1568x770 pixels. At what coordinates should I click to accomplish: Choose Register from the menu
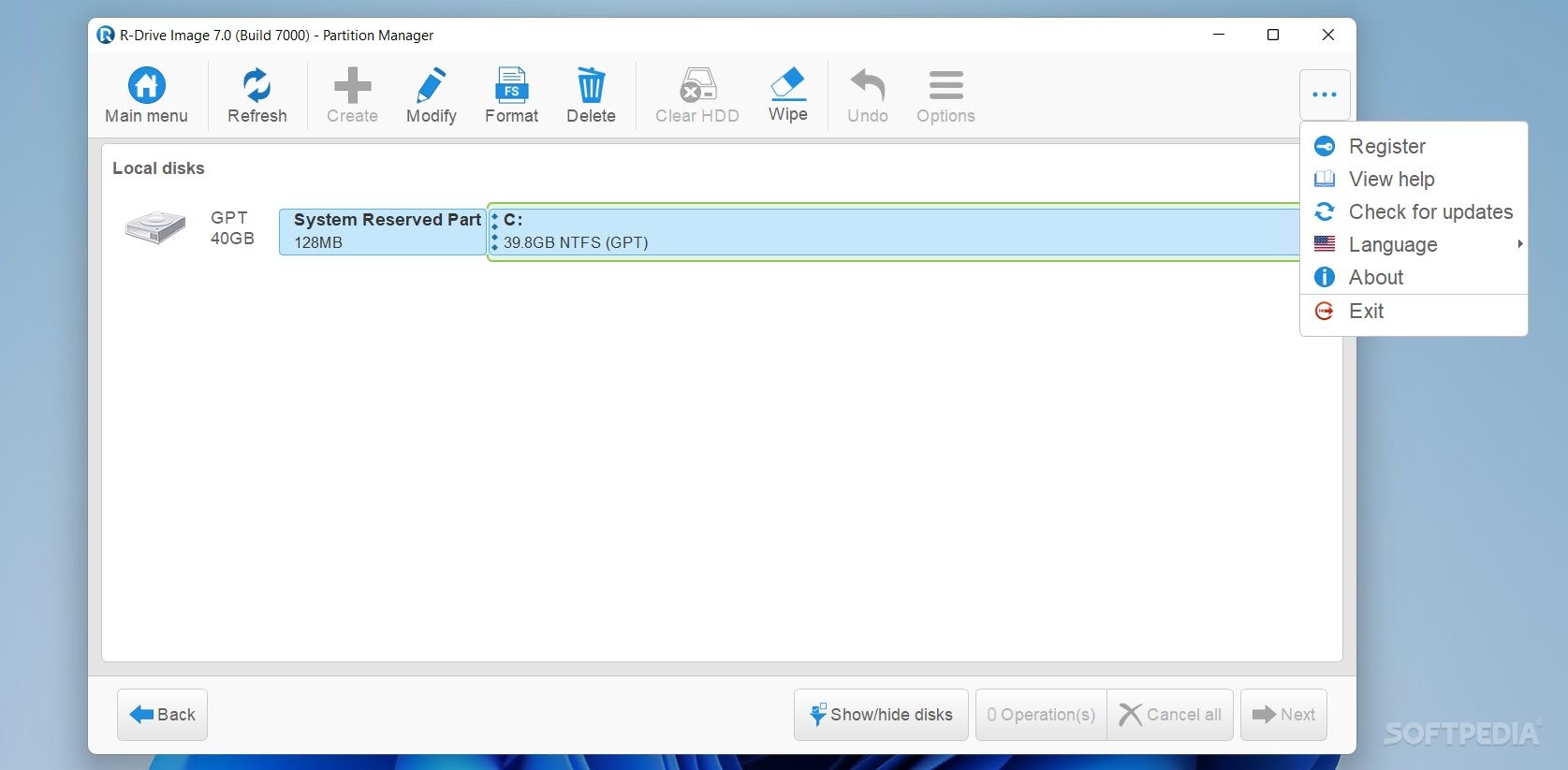pyautogui.click(x=1414, y=146)
